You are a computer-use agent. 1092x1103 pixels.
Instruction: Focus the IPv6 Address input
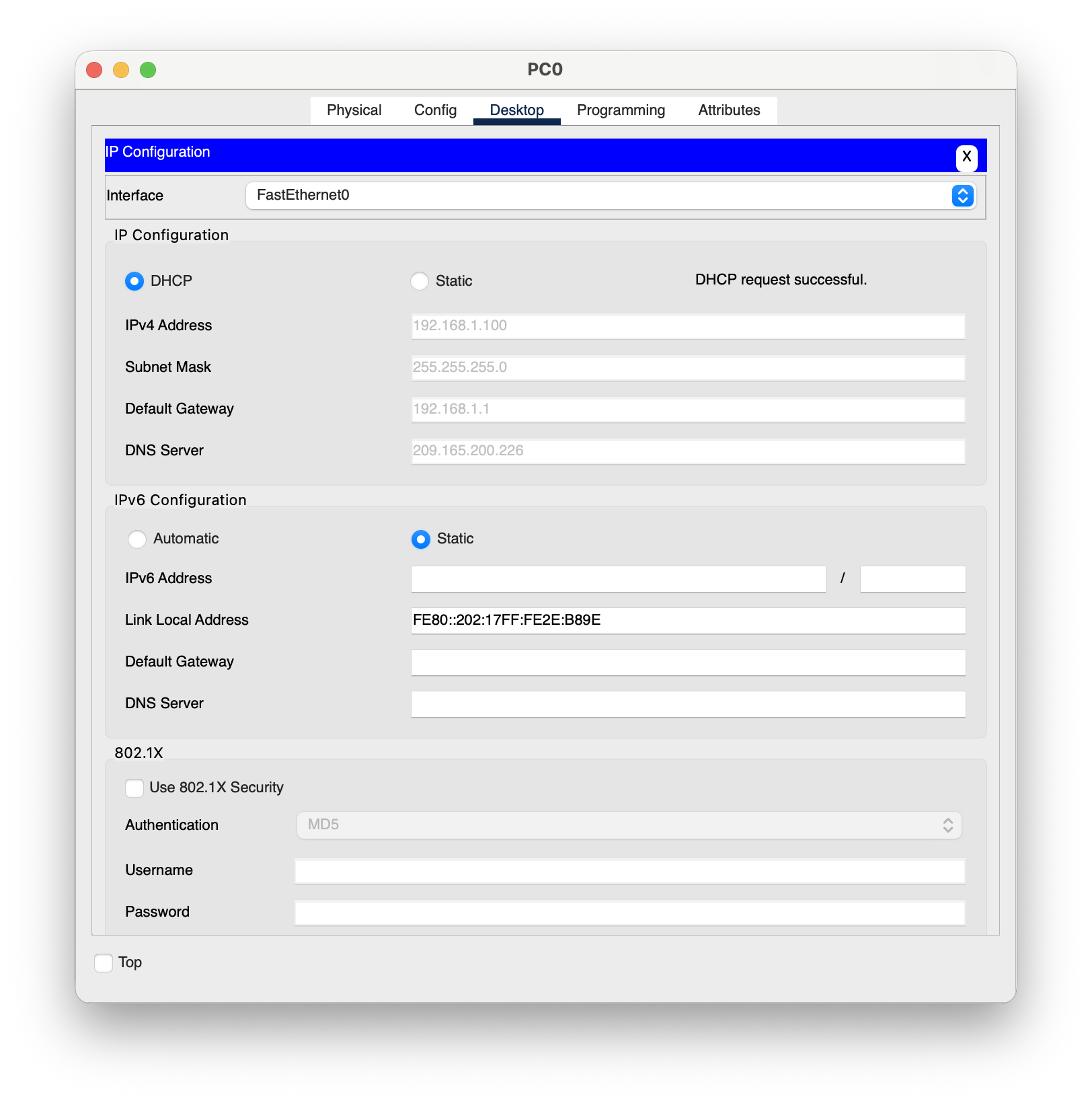click(x=618, y=579)
